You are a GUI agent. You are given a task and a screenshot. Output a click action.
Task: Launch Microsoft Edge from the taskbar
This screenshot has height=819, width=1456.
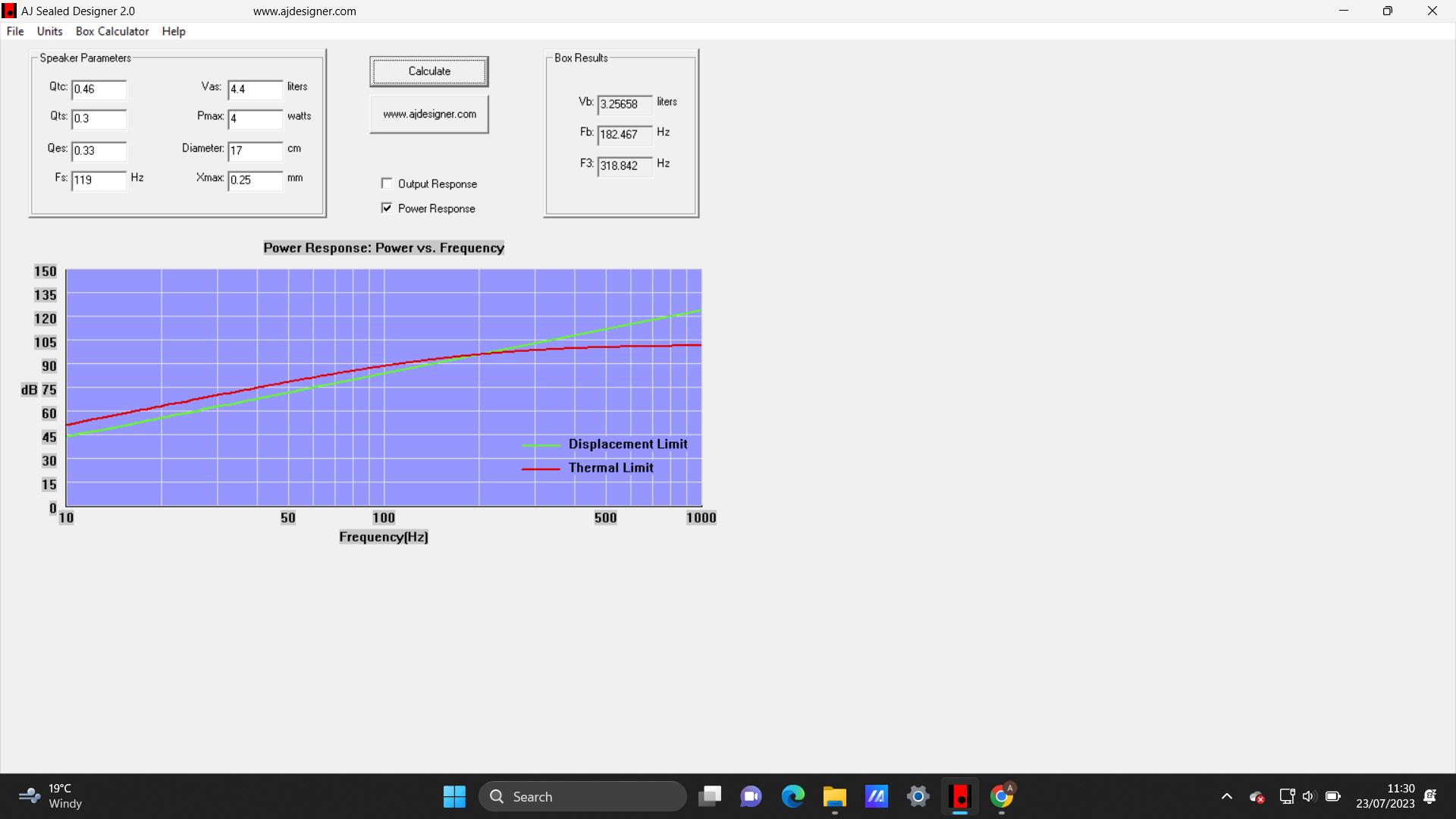pos(793,796)
